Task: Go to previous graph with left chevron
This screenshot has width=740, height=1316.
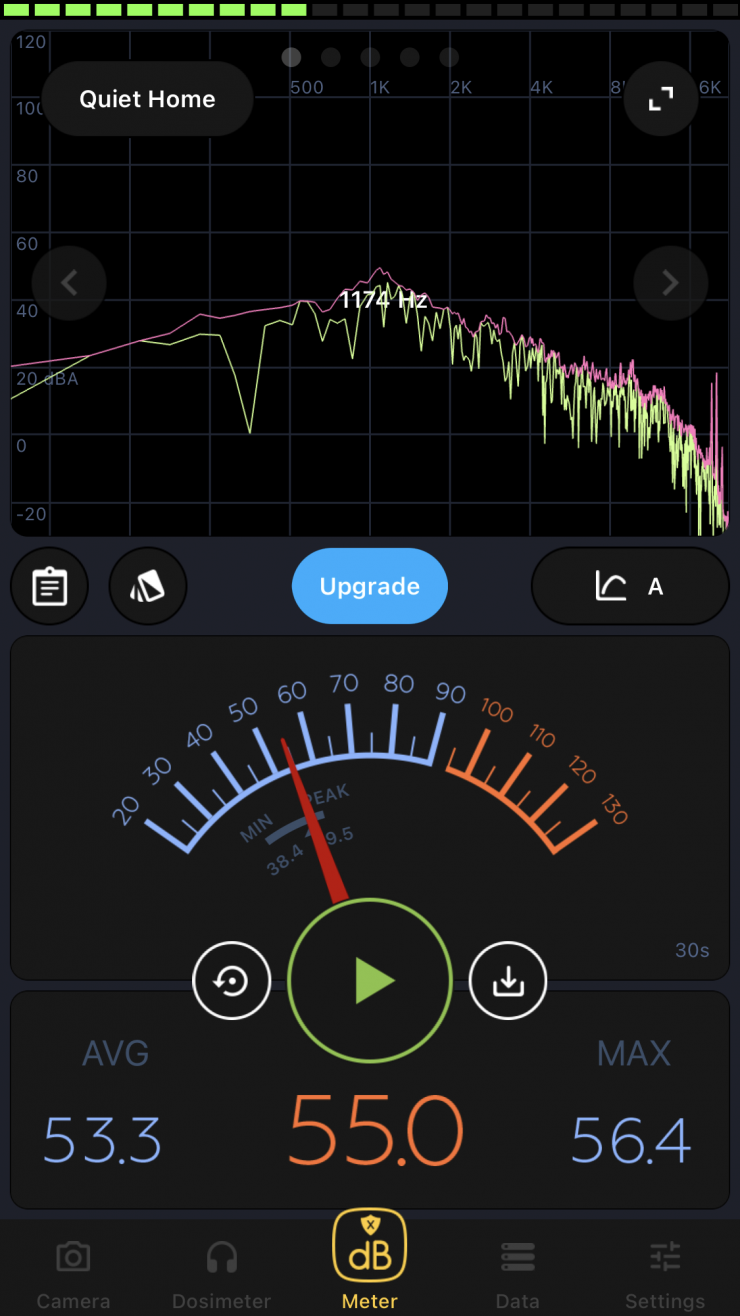Action: [x=69, y=283]
